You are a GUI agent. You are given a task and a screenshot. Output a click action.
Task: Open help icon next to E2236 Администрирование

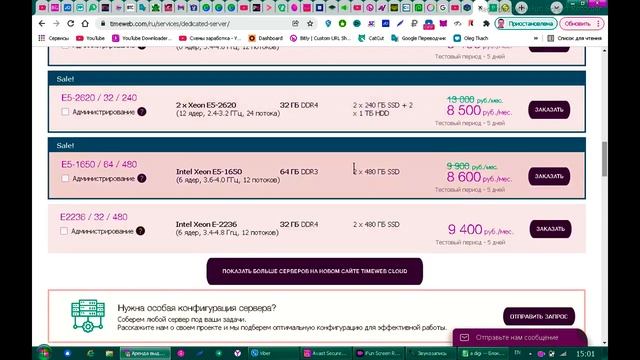[140, 231]
